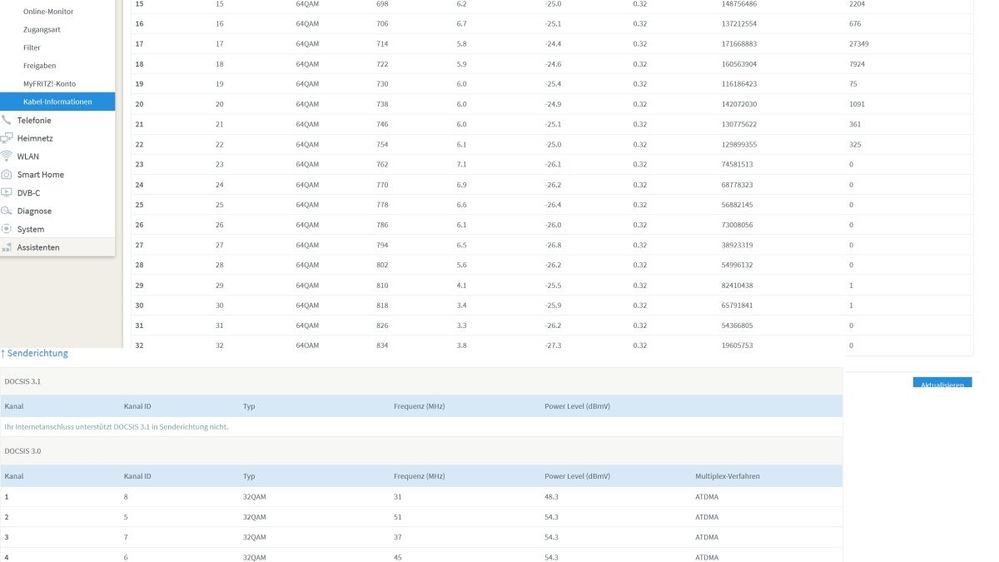Image resolution: width=999 pixels, height=562 pixels.
Task: Click Multiplex-Verfahren column header
Action: 728,476
